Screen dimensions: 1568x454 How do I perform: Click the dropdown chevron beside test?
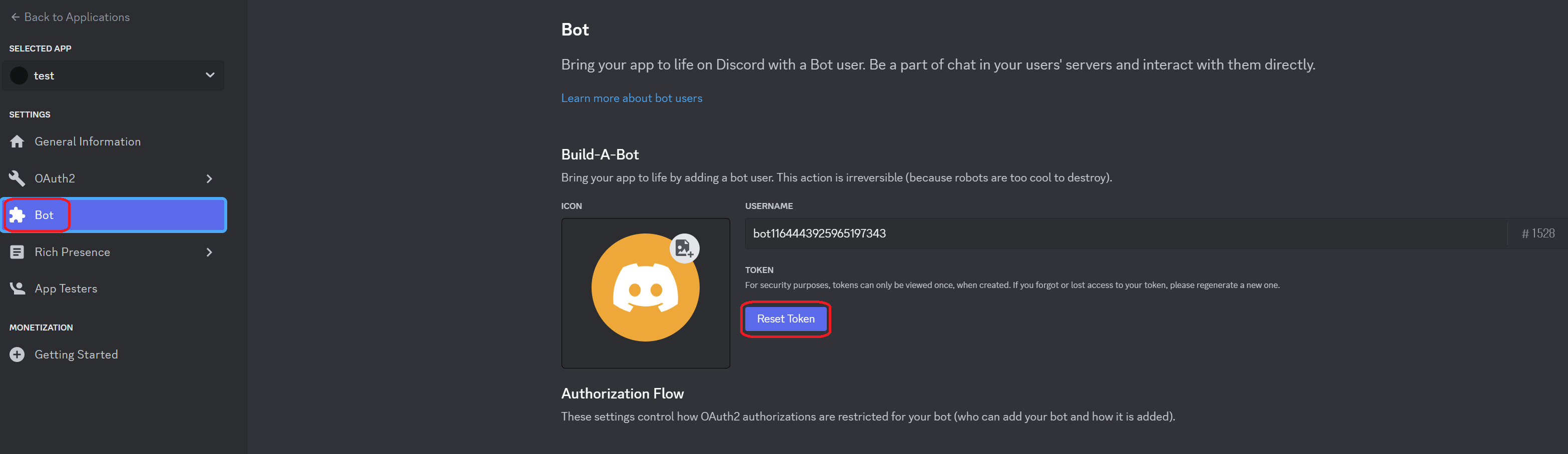pyautogui.click(x=210, y=75)
